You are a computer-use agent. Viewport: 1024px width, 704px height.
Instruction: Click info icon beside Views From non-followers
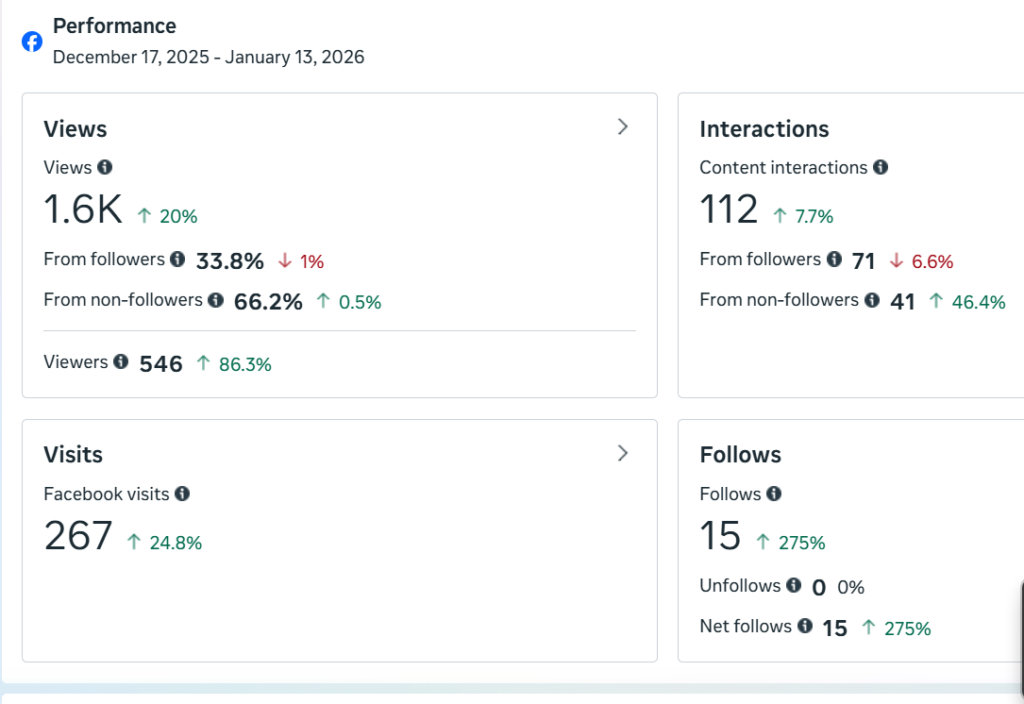[215, 300]
